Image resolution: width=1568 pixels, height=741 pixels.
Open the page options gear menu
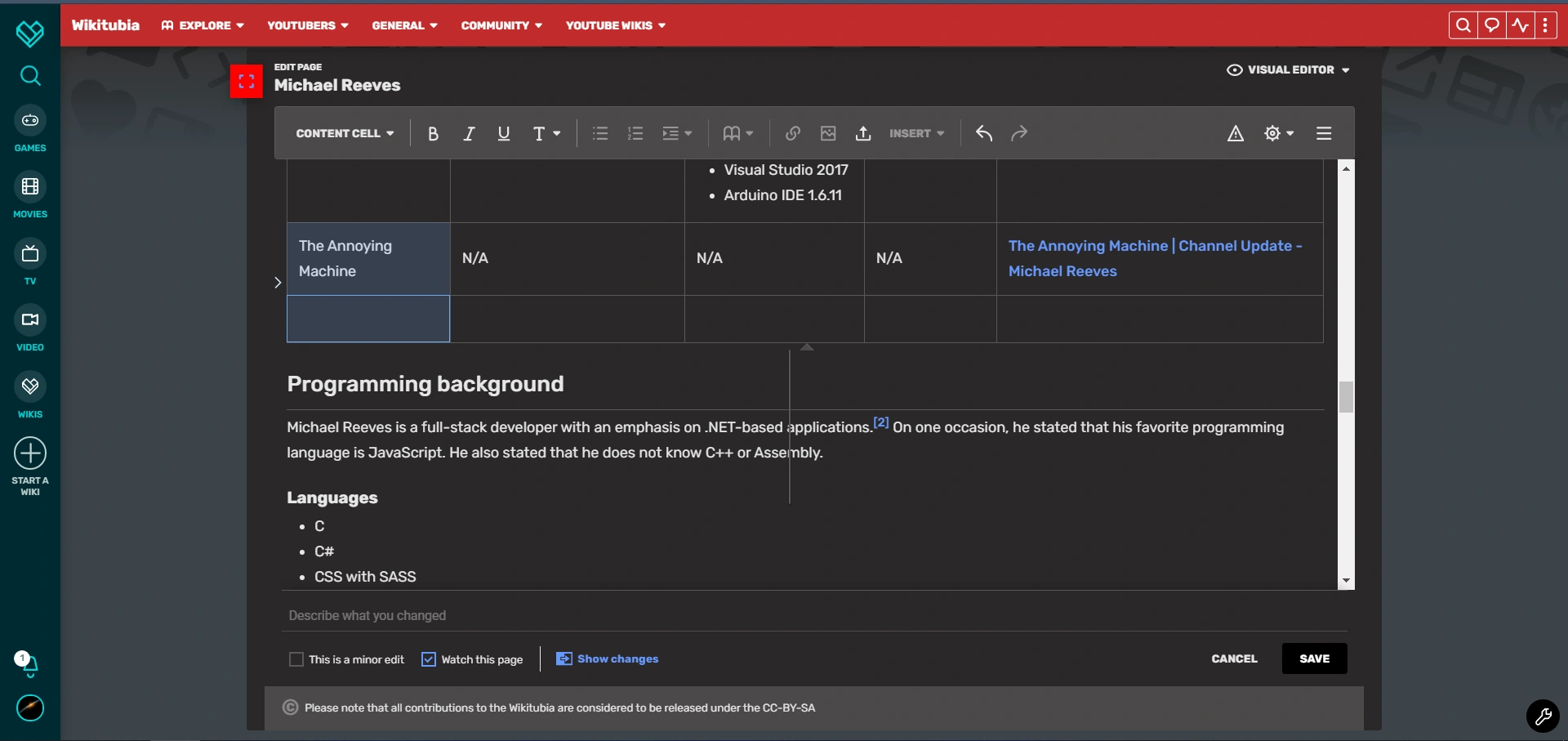(1277, 133)
